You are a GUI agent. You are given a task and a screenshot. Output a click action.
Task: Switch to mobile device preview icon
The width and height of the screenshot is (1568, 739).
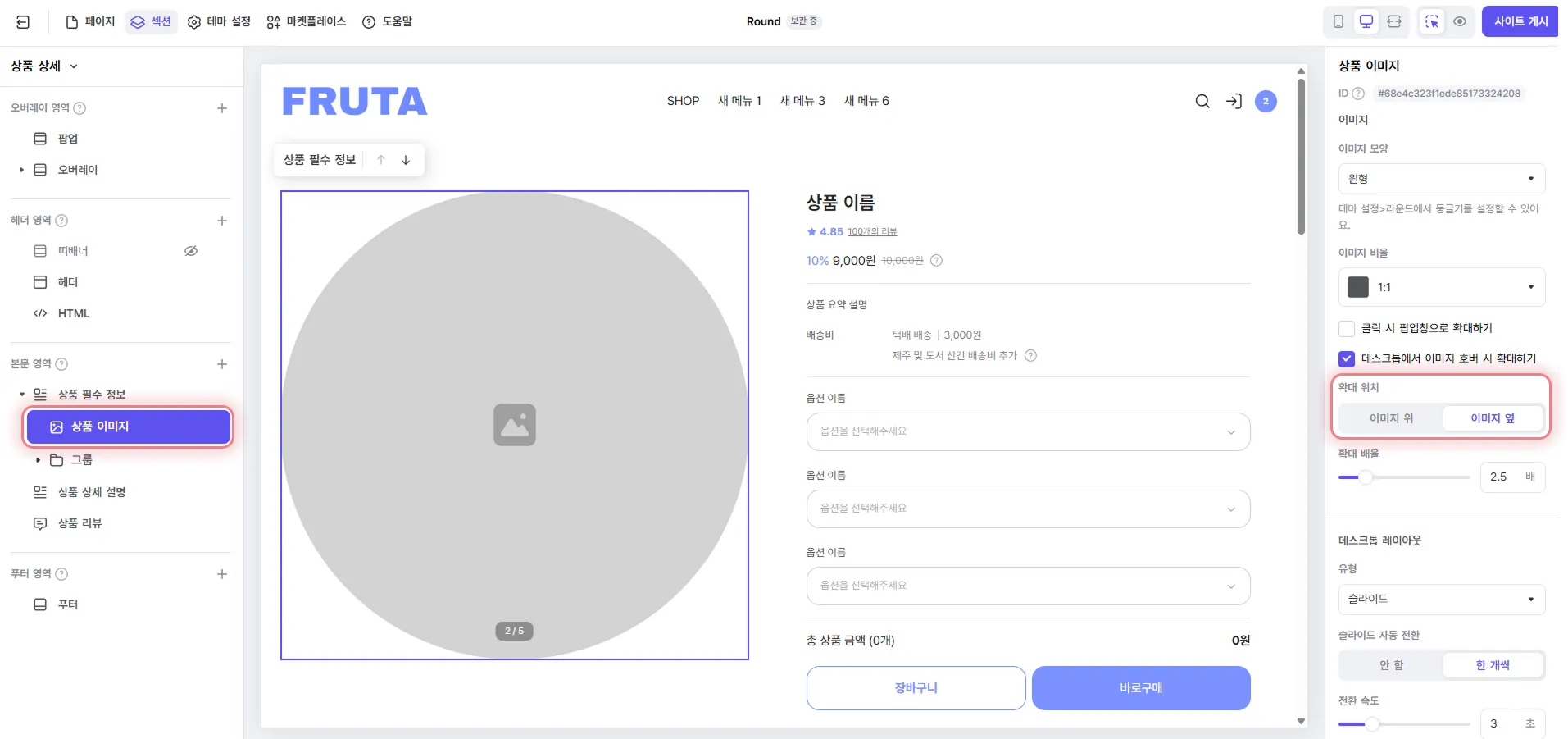coord(1338,21)
